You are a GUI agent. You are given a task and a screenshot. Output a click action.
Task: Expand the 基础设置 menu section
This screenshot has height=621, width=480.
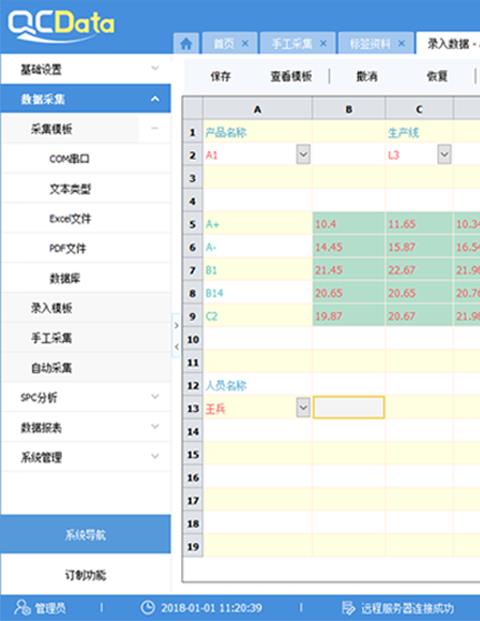[86, 69]
